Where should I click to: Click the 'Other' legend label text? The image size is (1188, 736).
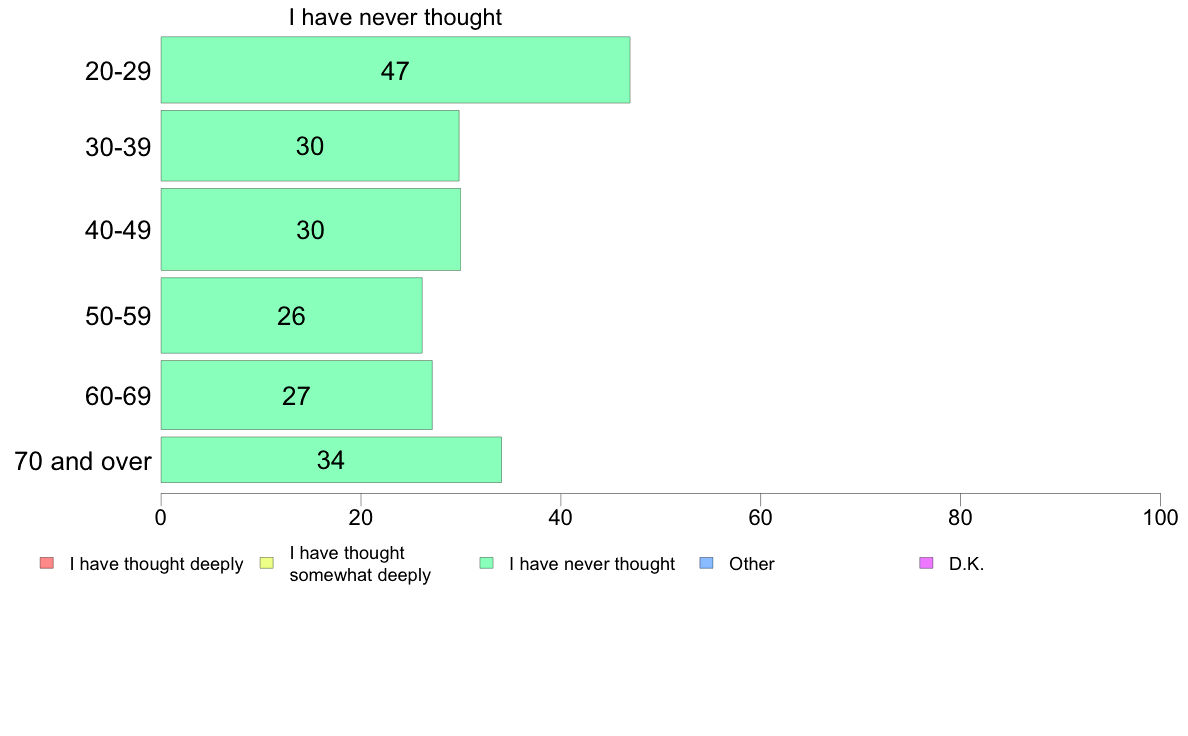tap(752, 564)
